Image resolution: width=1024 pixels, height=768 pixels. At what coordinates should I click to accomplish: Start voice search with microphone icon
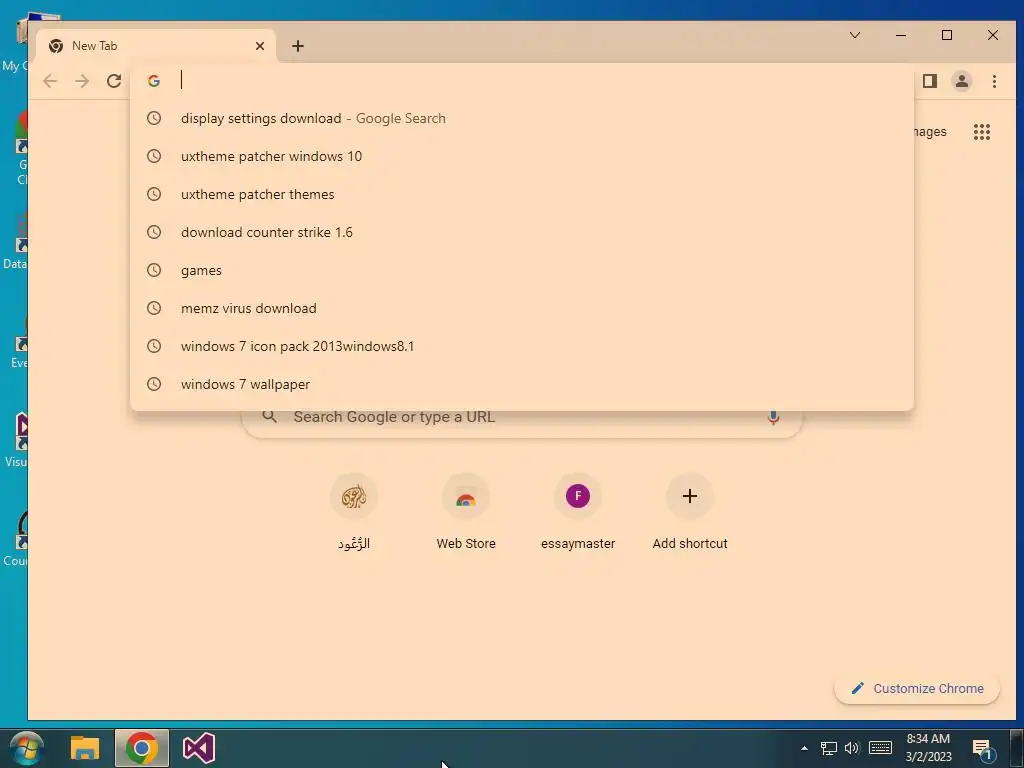click(773, 417)
